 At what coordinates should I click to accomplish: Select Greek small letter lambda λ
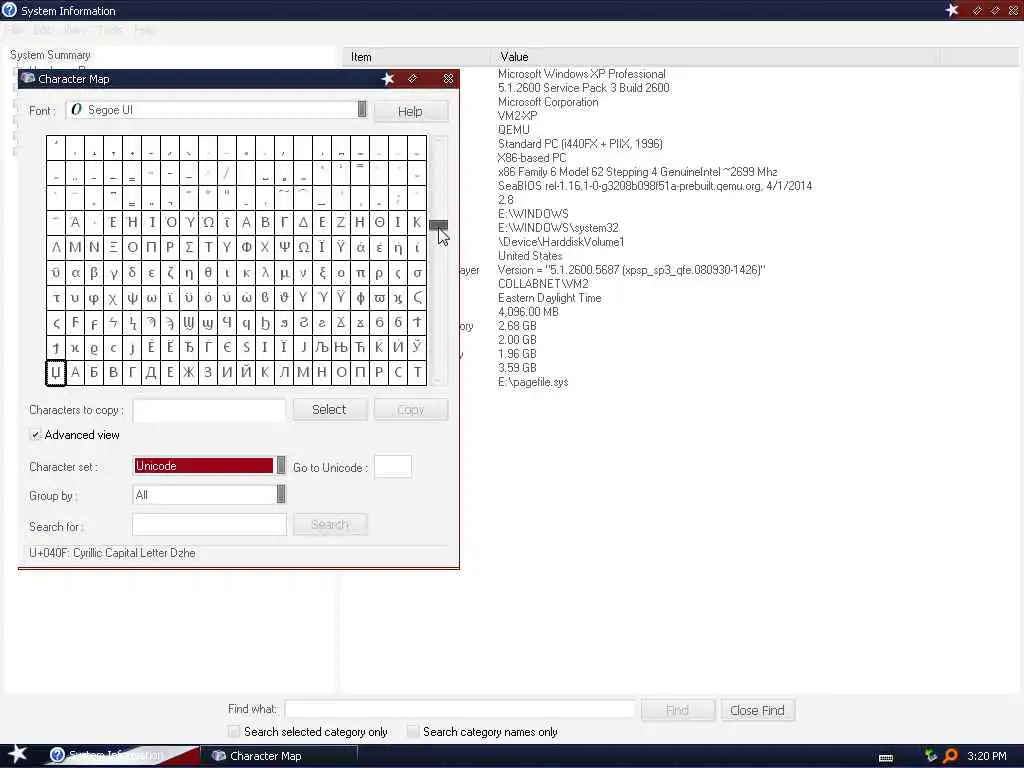point(265,273)
